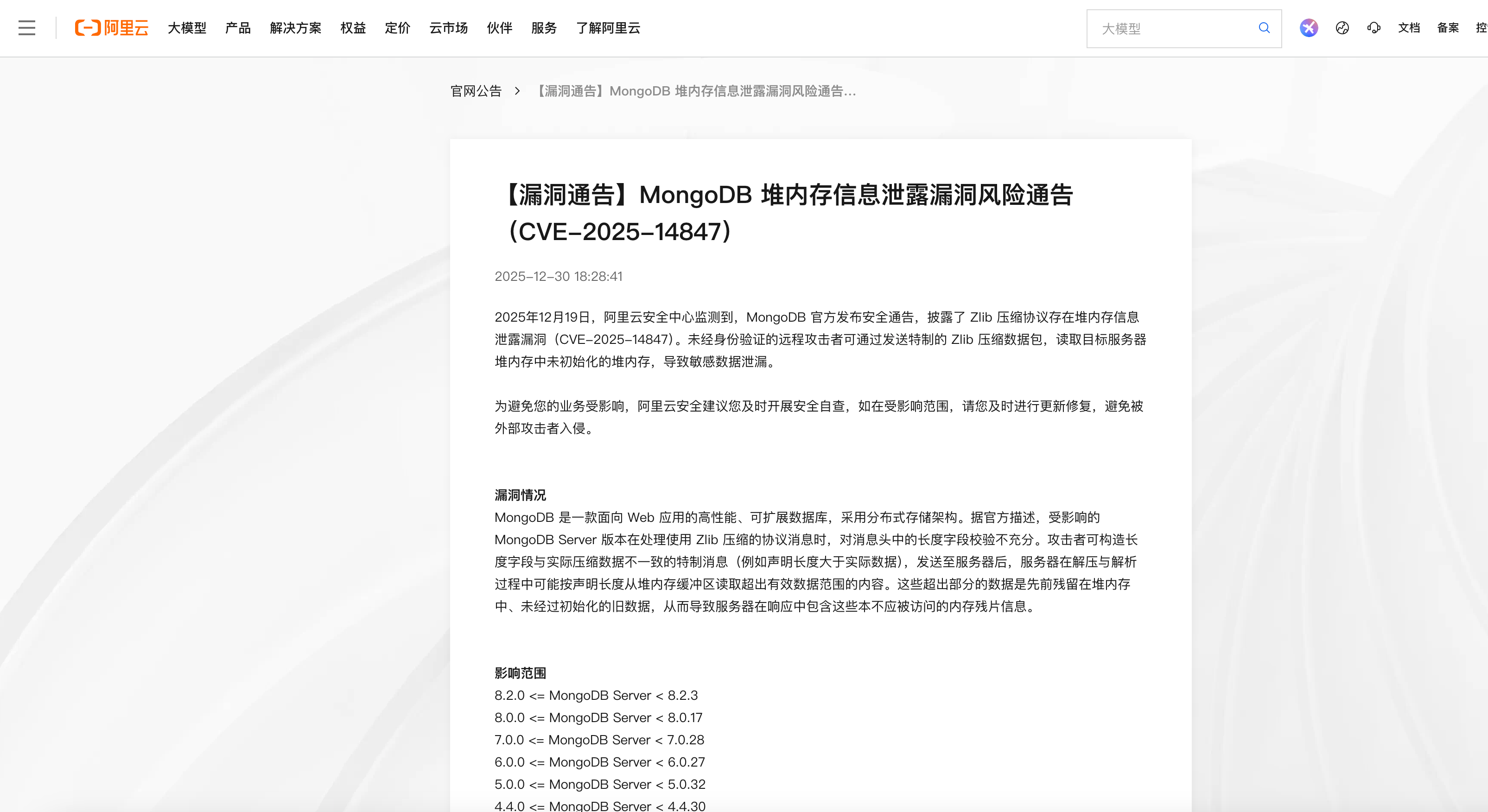The image size is (1488, 812).
Task: Open the 权益 menu item
Action: pos(353,28)
